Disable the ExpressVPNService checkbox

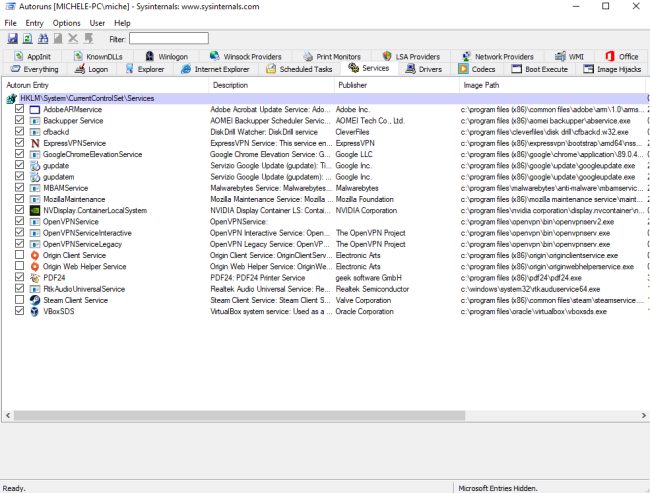(x=19, y=143)
